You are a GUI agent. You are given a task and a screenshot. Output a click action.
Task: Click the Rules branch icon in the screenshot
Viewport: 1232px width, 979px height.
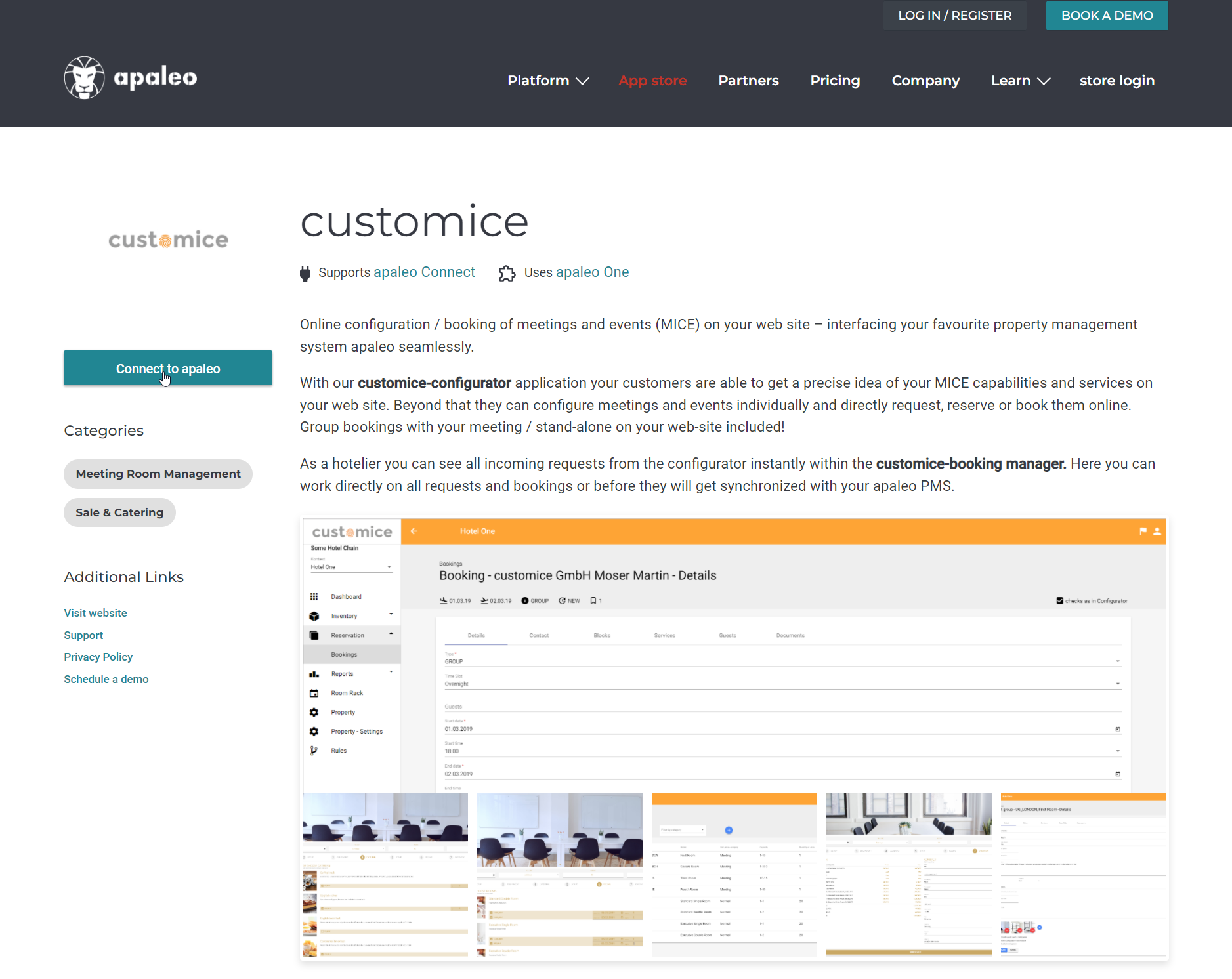click(314, 751)
